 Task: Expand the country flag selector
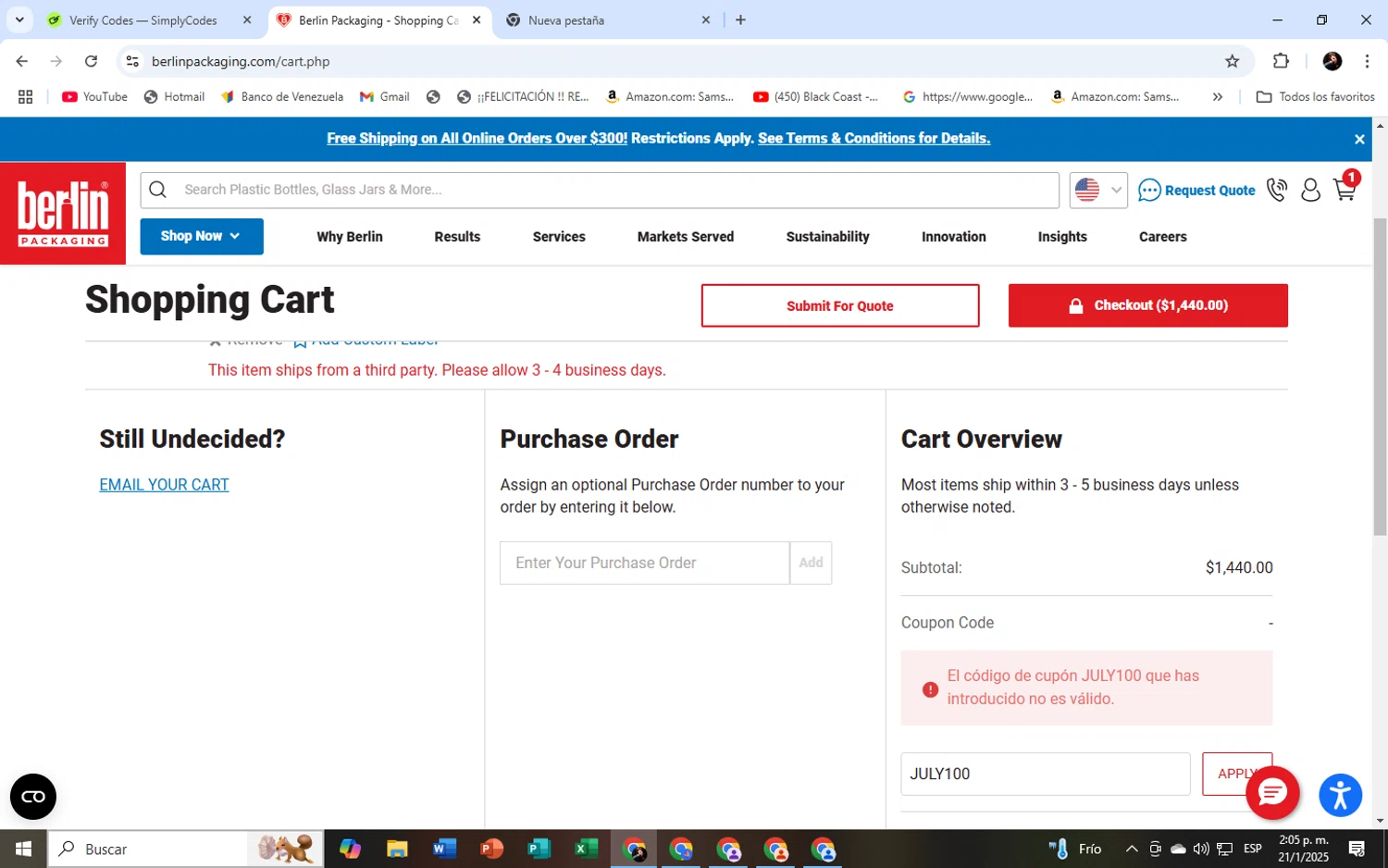(1098, 190)
